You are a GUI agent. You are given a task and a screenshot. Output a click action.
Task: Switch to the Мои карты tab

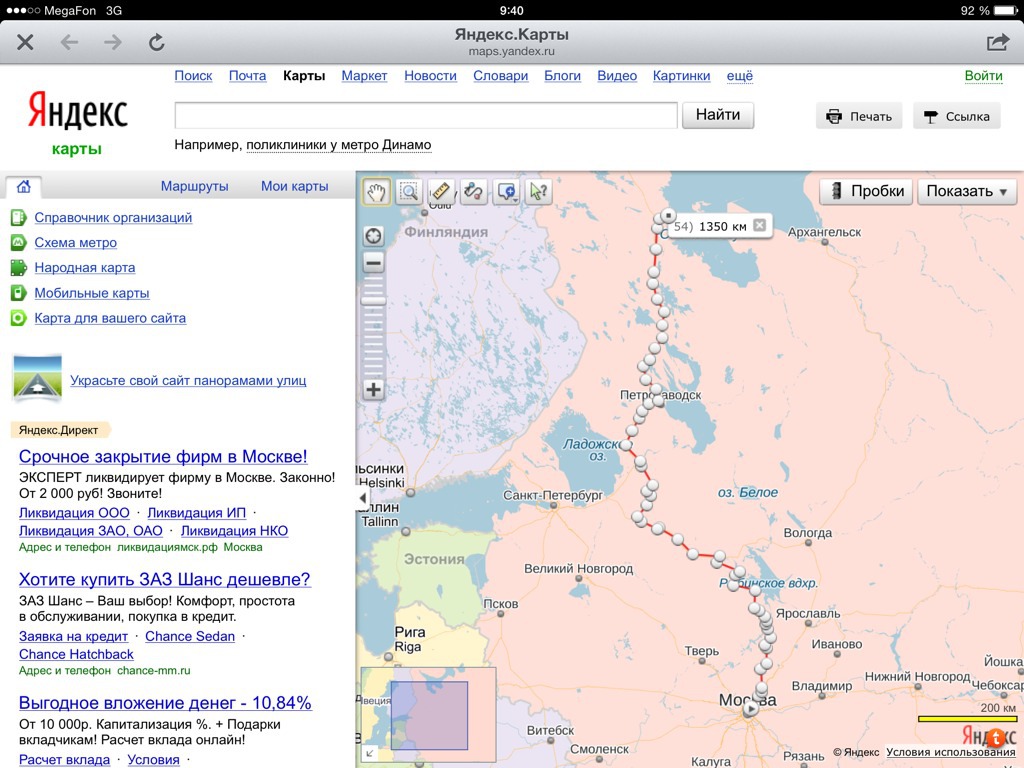295,186
